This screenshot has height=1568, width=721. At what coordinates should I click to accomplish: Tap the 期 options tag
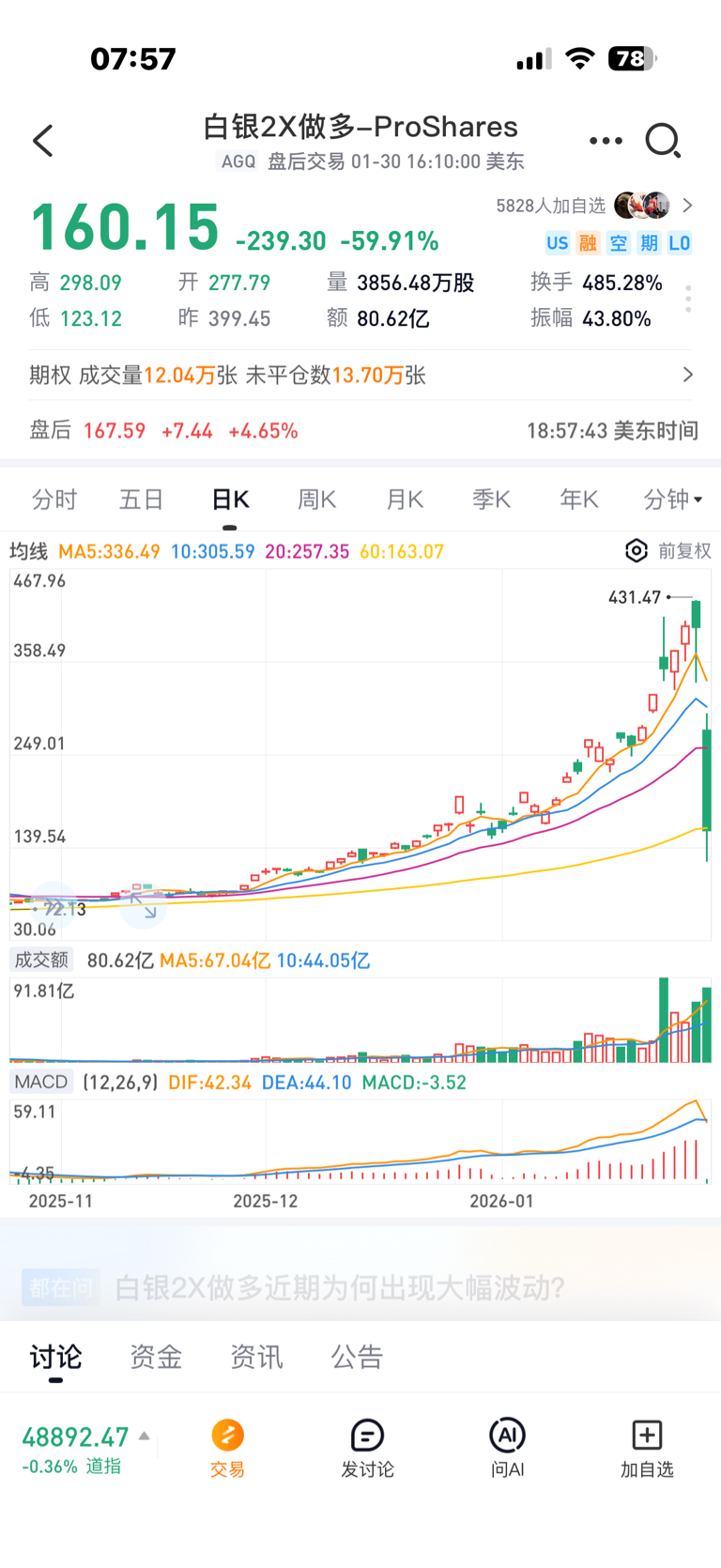click(x=649, y=243)
